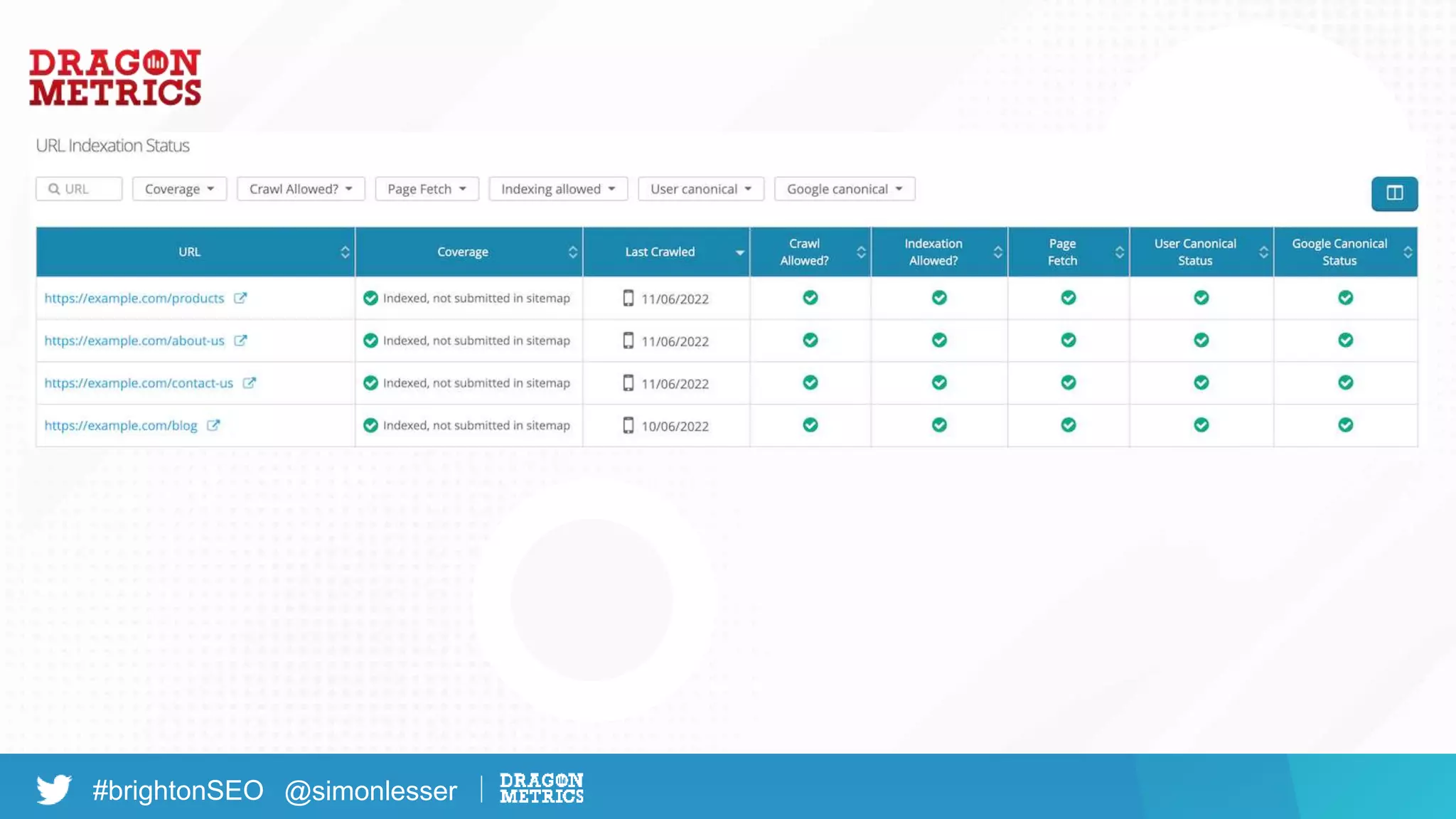The height and width of the screenshot is (819, 1456).
Task: Click mobile device icon in products row
Action: click(628, 298)
